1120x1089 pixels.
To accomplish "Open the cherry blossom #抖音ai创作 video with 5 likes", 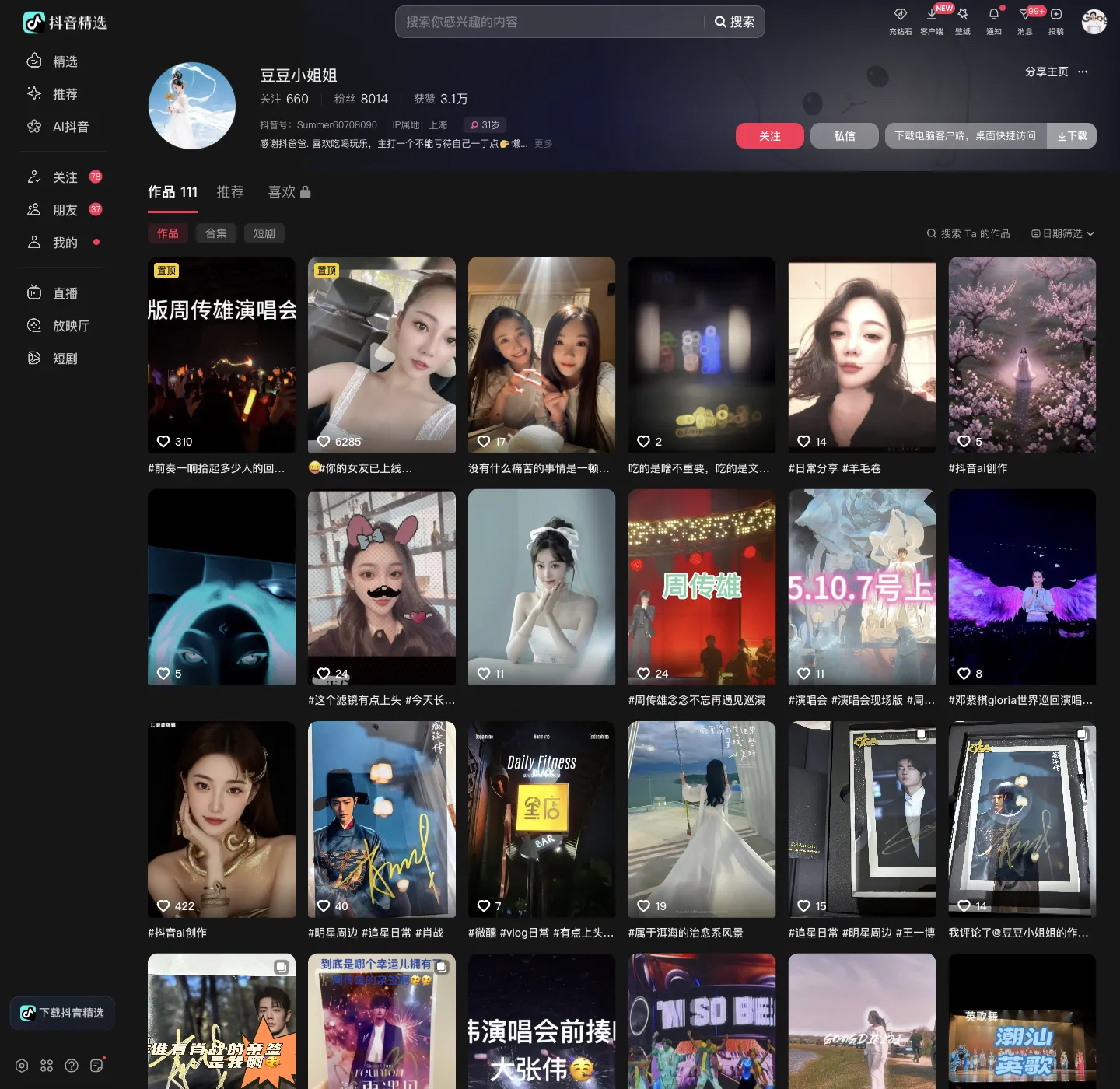I will [1023, 355].
